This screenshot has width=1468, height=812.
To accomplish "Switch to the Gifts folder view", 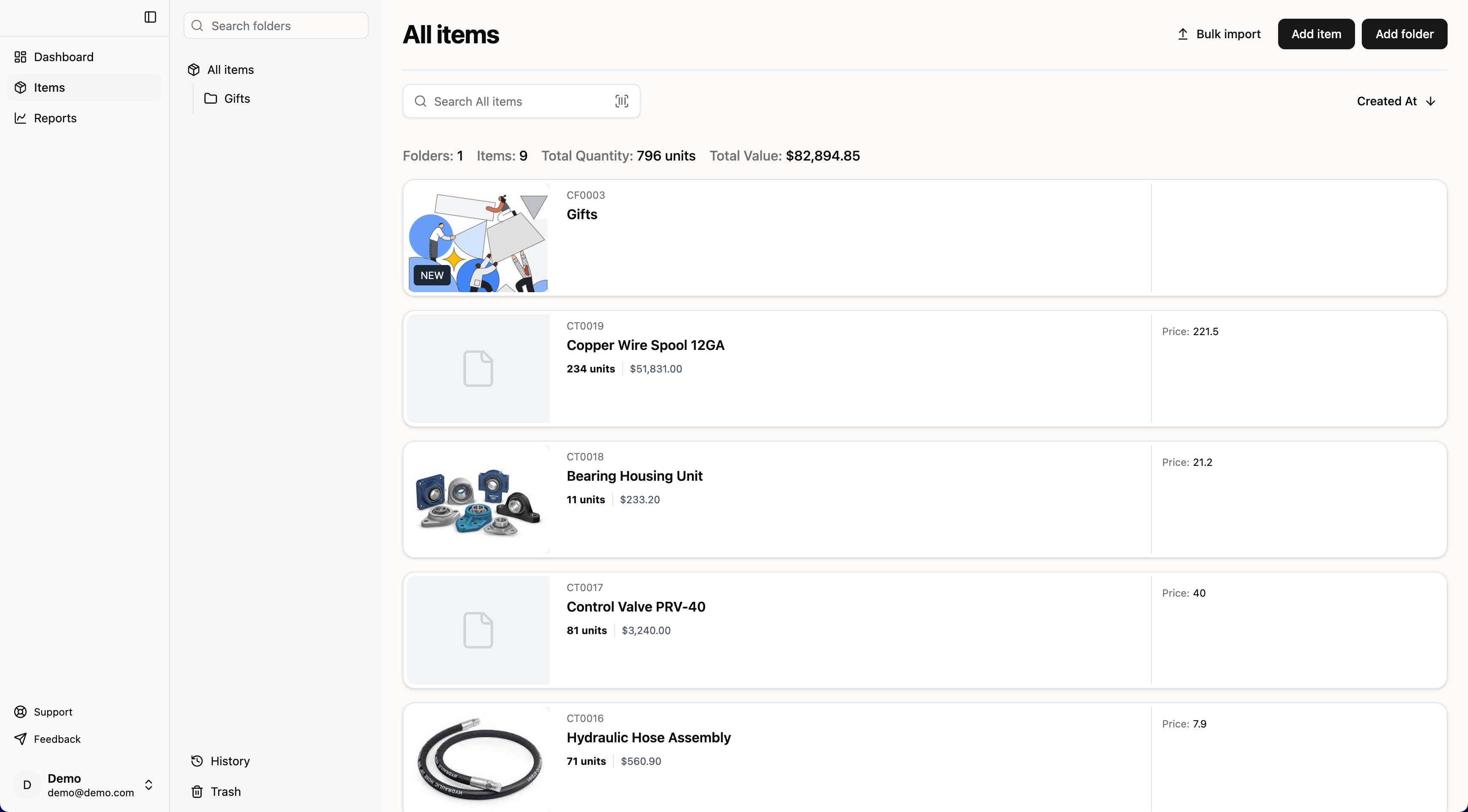I will point(236,98).
